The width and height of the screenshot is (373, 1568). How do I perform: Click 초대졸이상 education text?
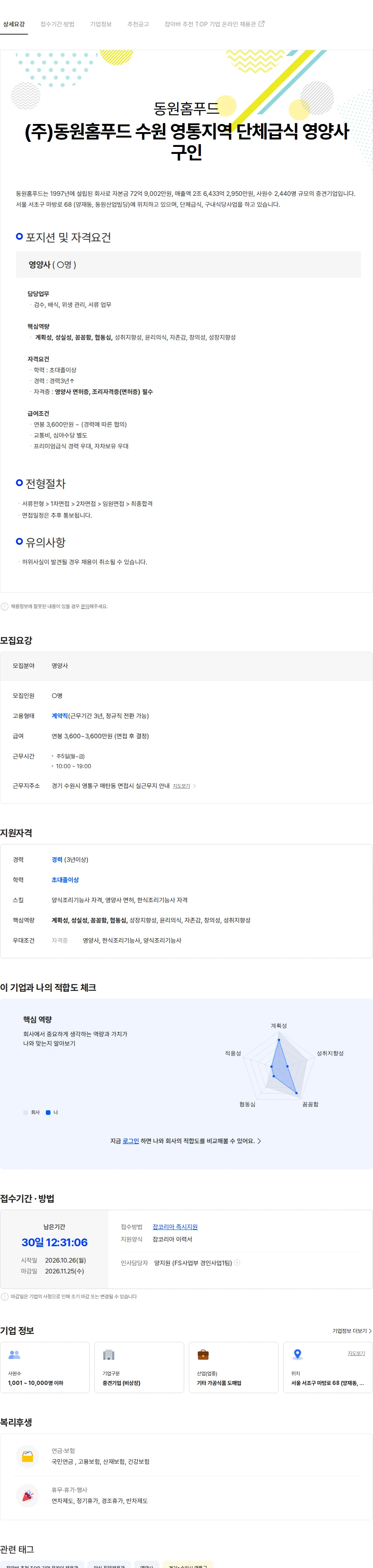tap(65, 880)
